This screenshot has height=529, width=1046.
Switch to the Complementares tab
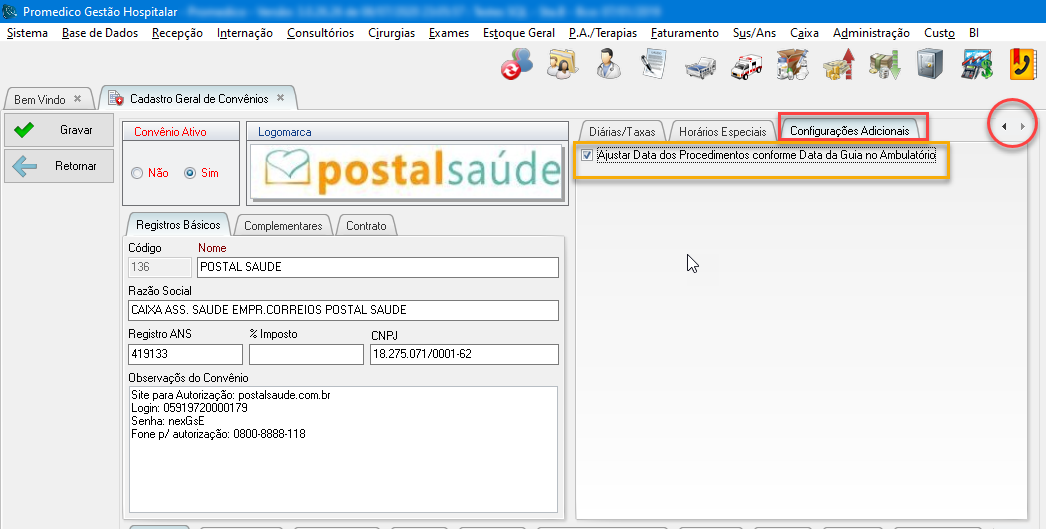(x=283, y=226)
